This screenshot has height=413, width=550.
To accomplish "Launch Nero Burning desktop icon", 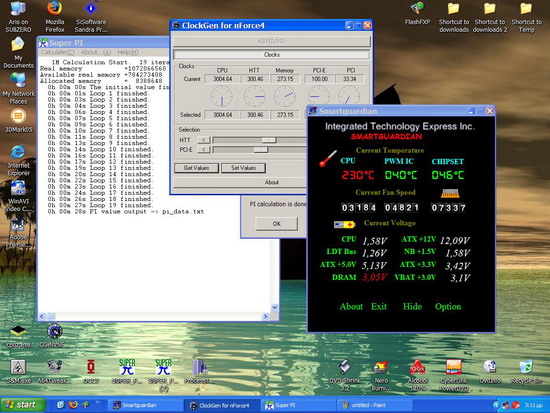I will pyautogui.click(x=381, y=375).
